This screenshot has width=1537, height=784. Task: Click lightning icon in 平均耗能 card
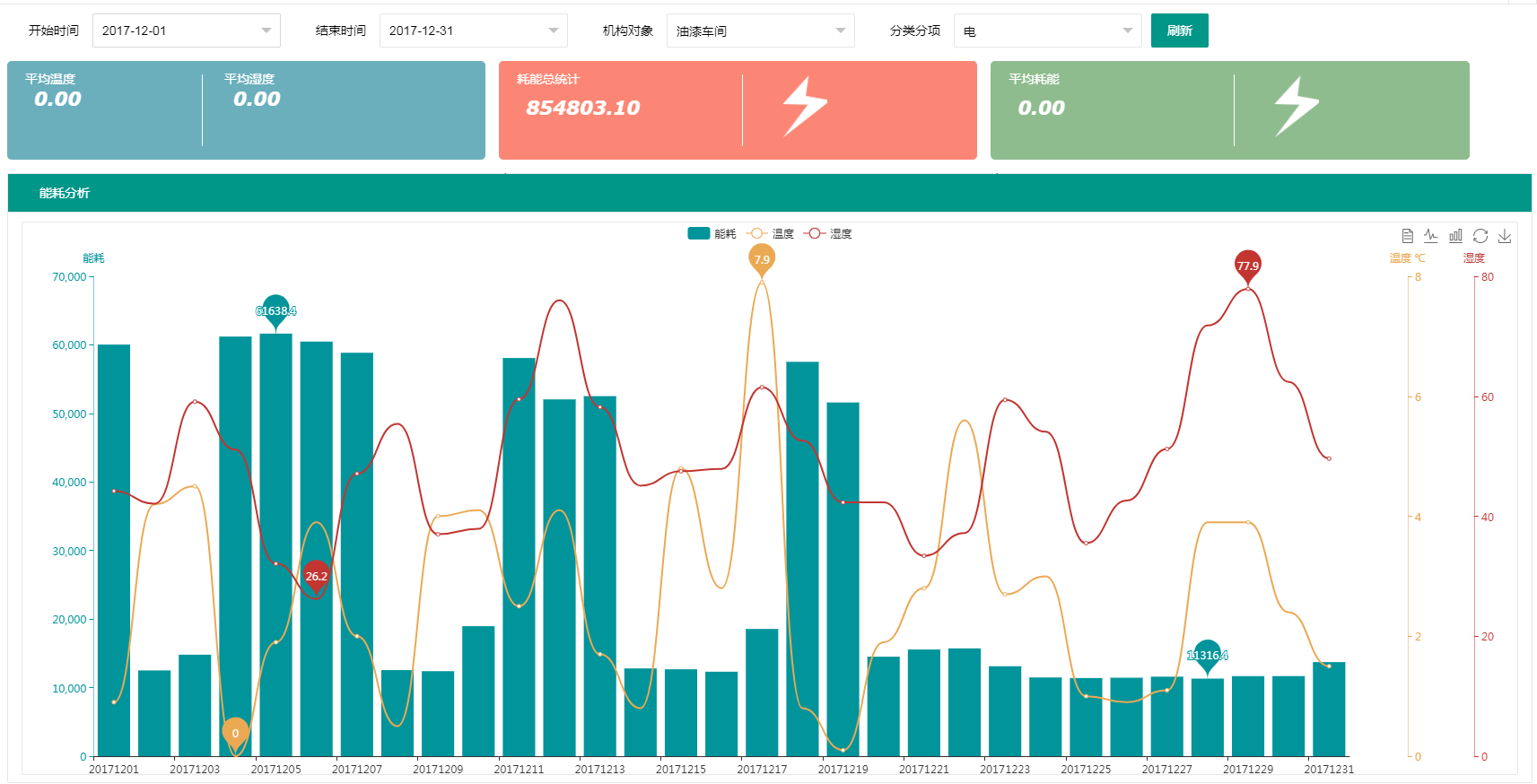tap(1297, 107)
